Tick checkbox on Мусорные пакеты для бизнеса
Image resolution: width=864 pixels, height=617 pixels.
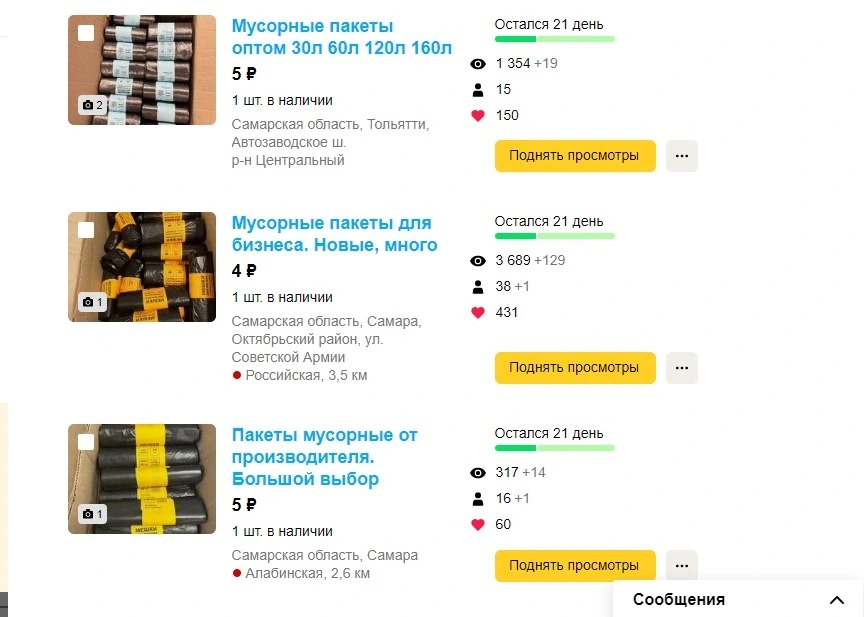click(86, 230)
